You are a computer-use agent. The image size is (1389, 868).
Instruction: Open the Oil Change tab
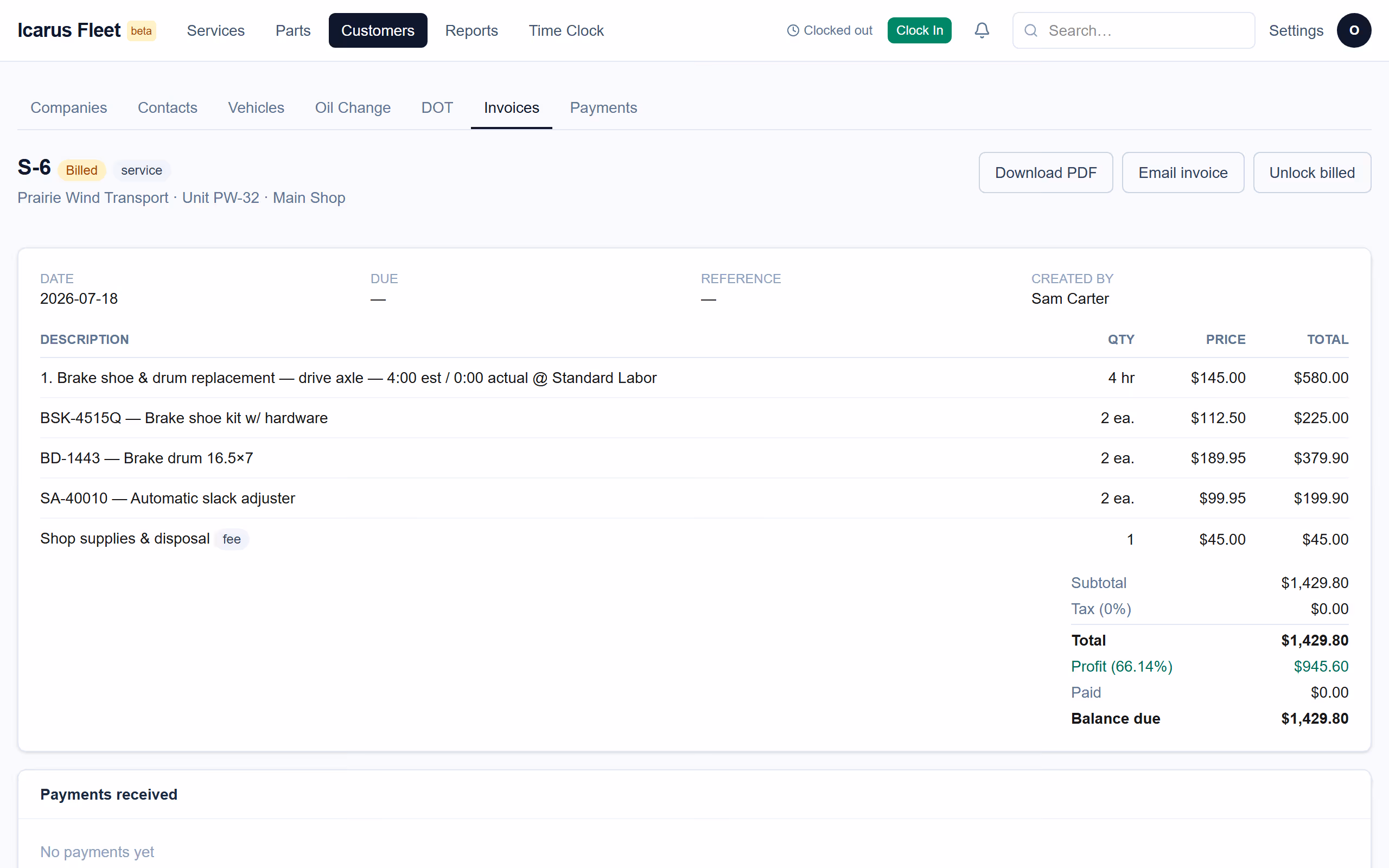tap(353, 107)
